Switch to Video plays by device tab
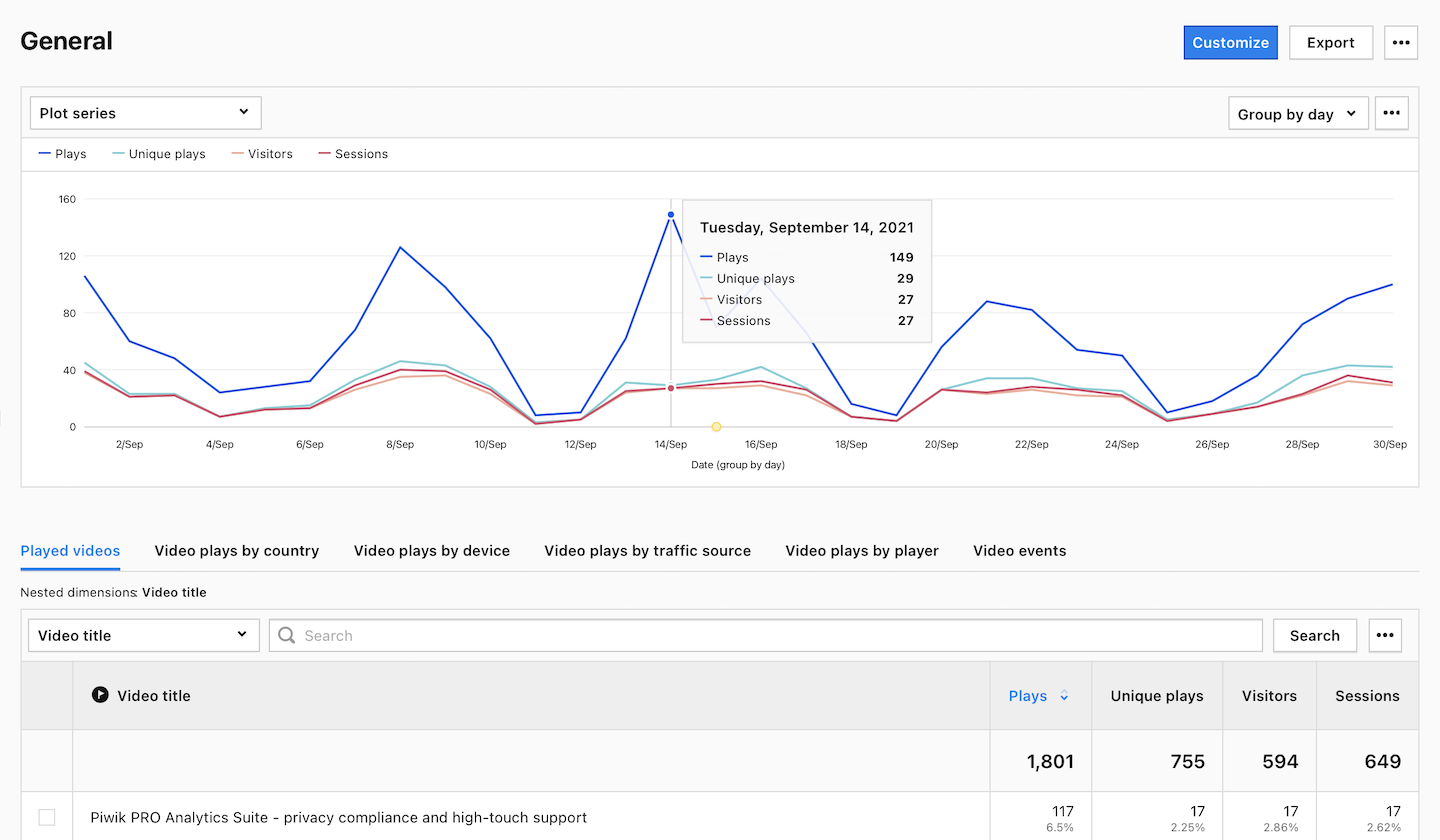 click(432, 551)
